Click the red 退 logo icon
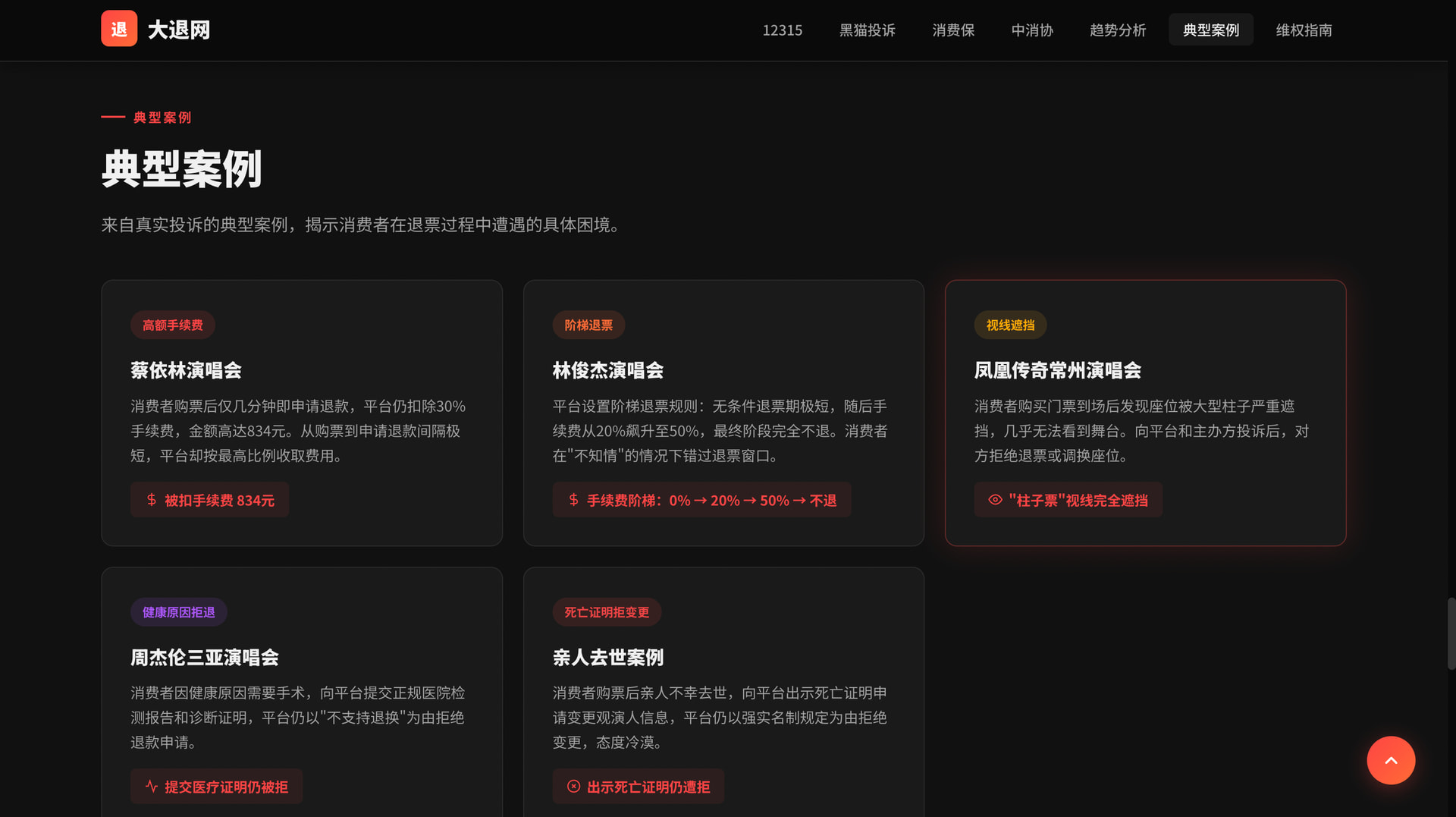The image size is (1456, 817). pos(119,29)
